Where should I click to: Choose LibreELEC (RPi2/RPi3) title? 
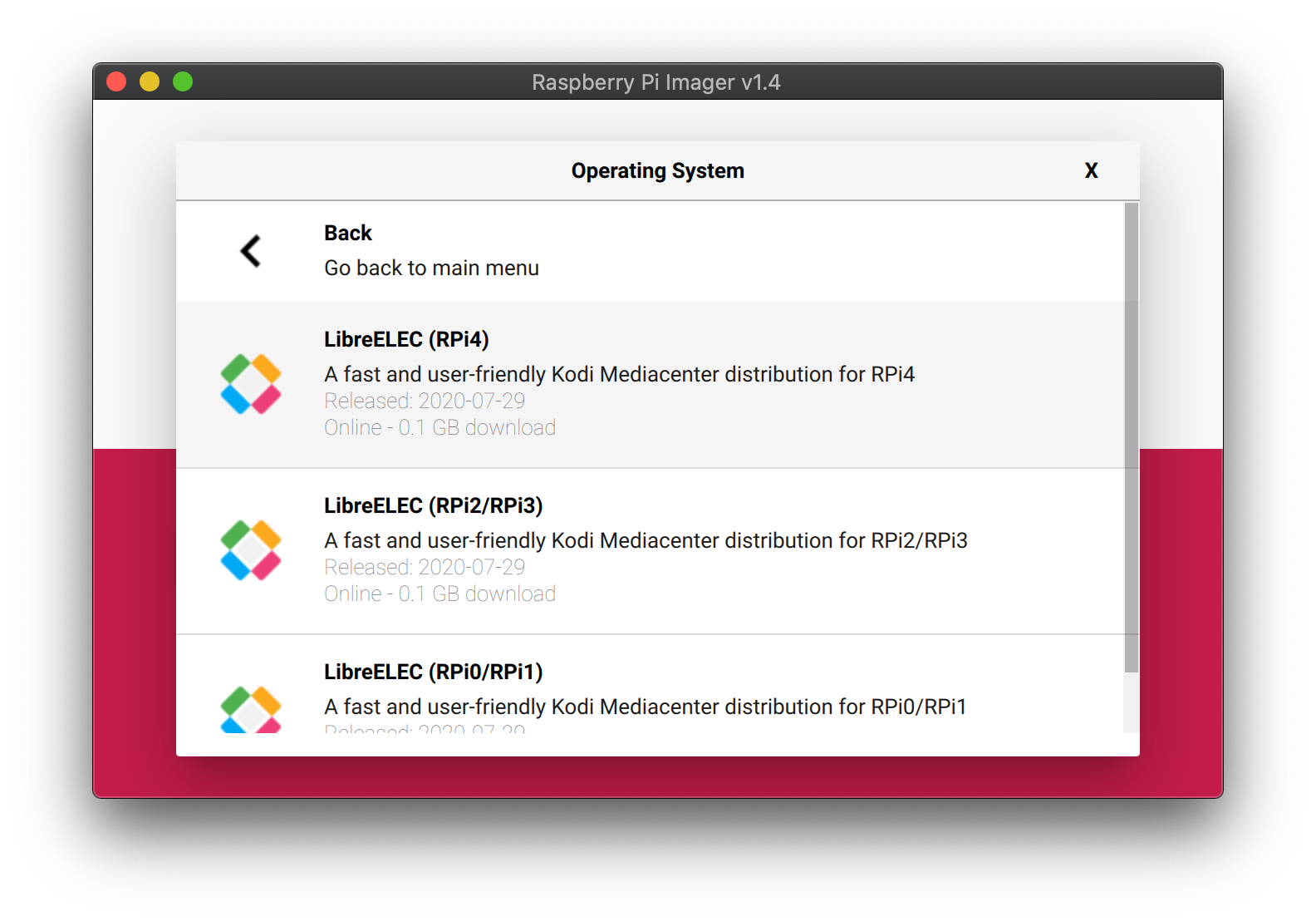433,505
